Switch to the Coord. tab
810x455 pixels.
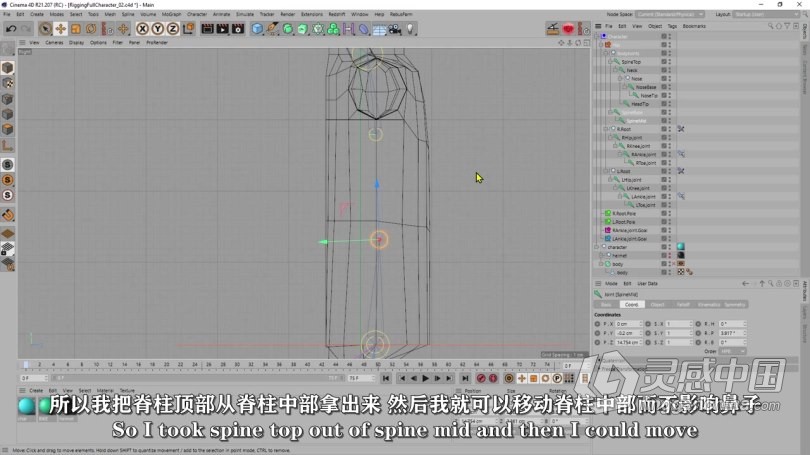coord(631,305)
